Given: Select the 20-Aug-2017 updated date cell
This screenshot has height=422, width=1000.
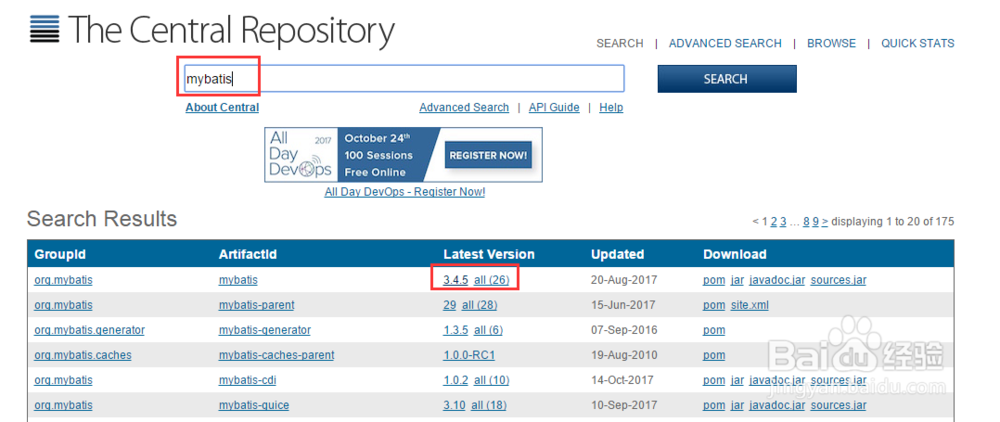Looking at the screenshot, I should (624, 280).
